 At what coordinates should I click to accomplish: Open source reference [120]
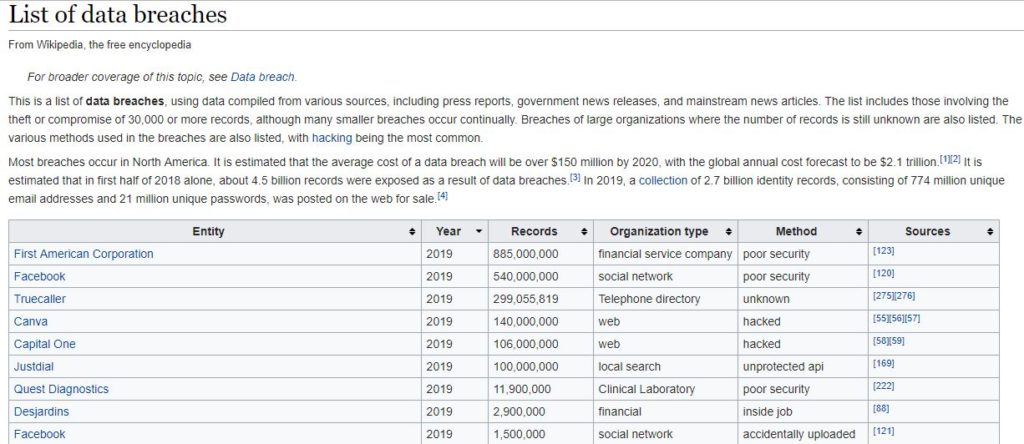pos(884,273)
